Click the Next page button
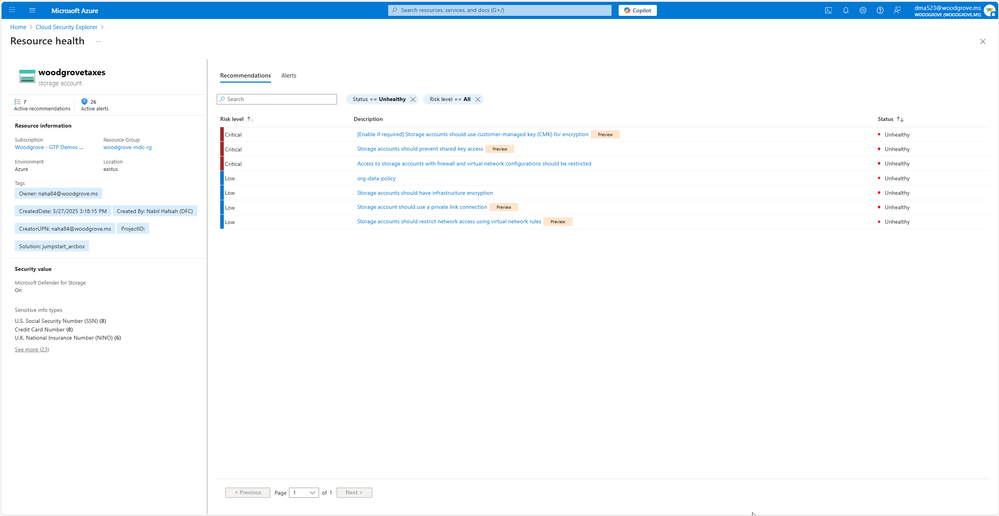This screenshot has width=999, height=516. [354, 492]
